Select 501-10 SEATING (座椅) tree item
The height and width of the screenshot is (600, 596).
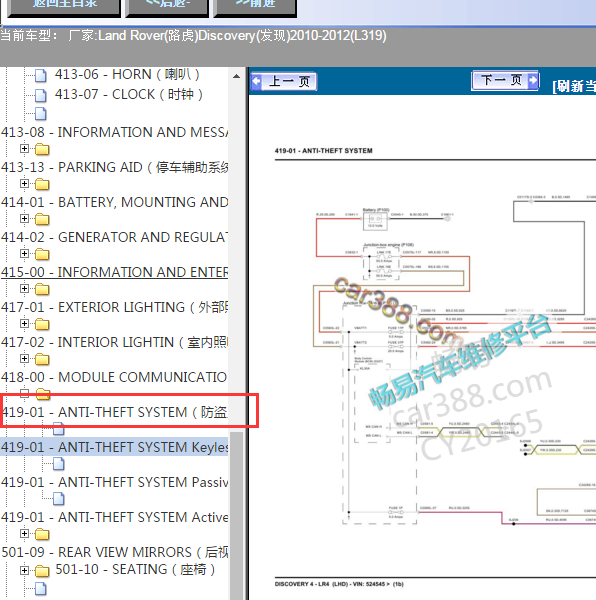(135, 569)
